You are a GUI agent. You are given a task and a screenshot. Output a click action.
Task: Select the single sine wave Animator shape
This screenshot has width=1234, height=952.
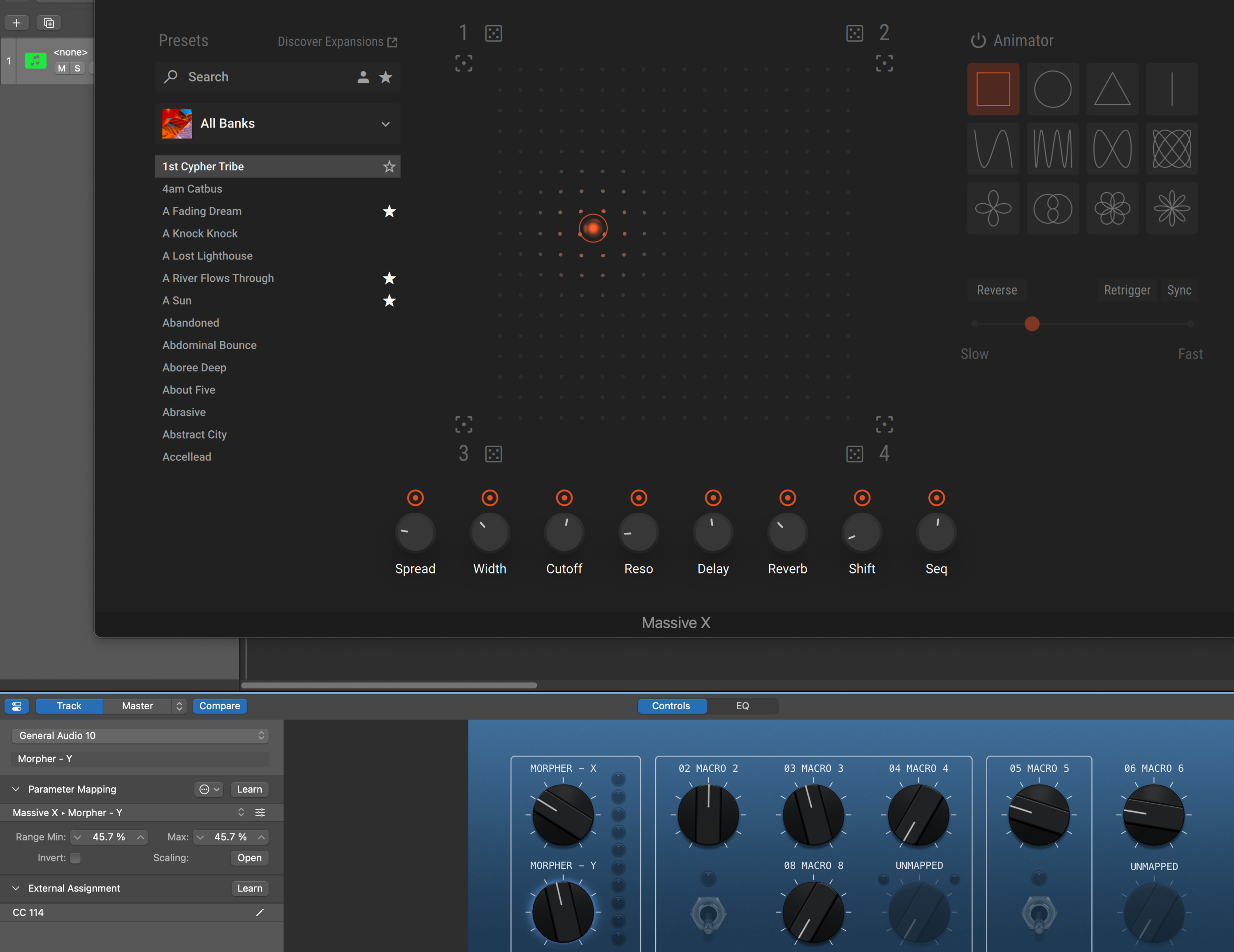coord(993,149)
